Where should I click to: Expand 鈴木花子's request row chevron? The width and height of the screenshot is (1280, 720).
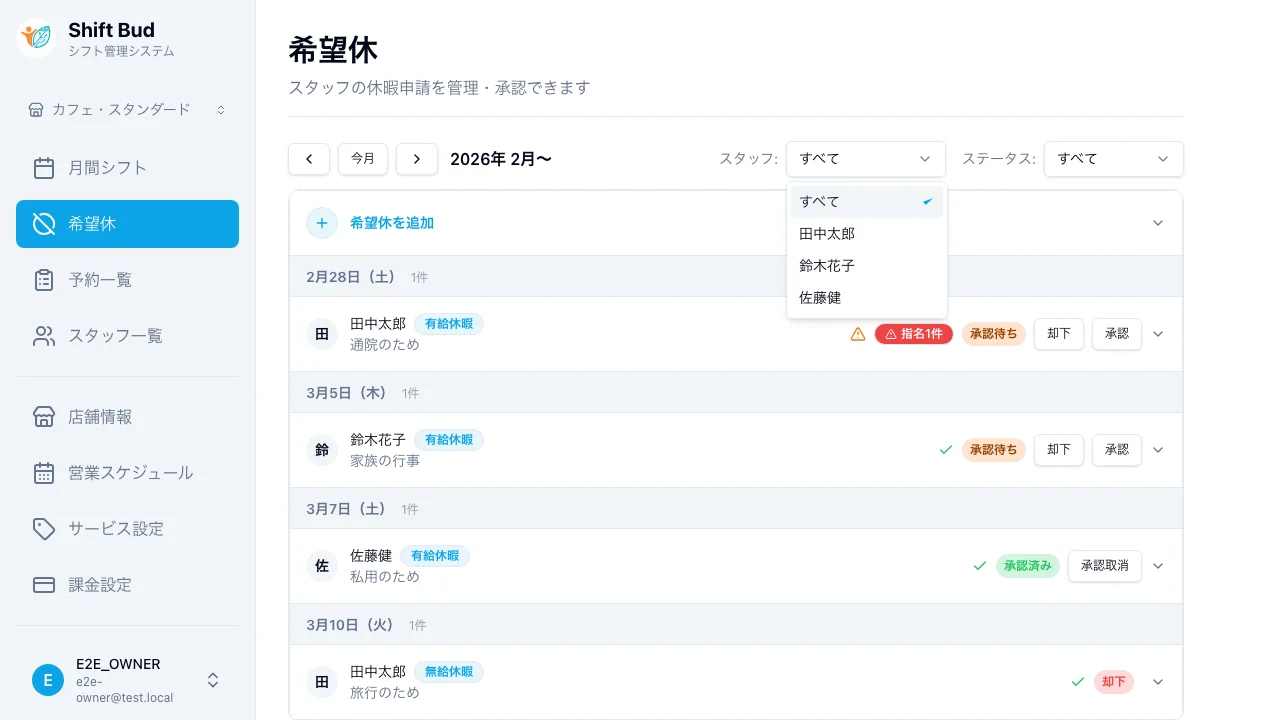pos(1157,449)
